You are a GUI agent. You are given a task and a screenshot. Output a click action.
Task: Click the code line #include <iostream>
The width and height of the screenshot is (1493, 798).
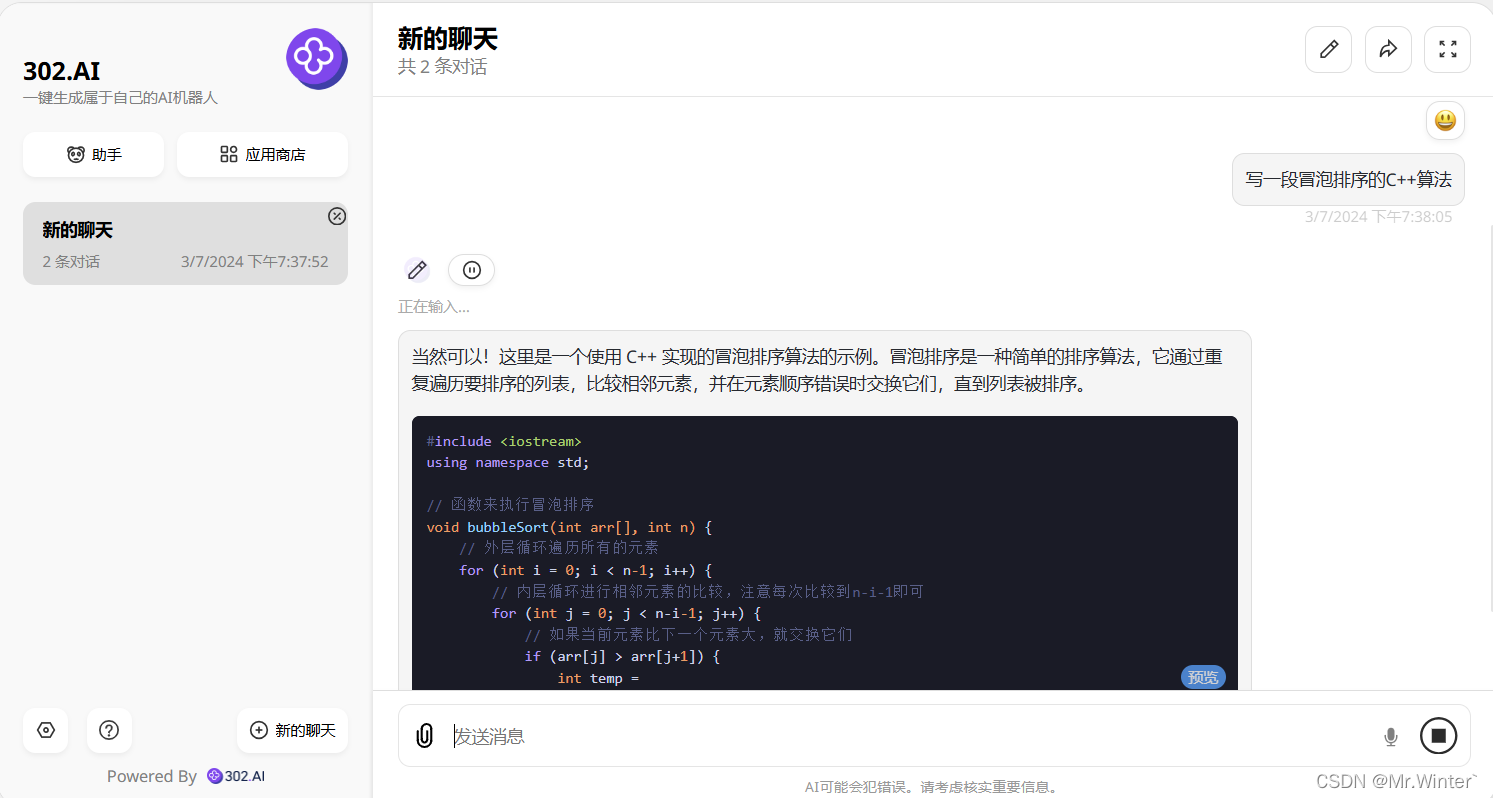[503, 441]
